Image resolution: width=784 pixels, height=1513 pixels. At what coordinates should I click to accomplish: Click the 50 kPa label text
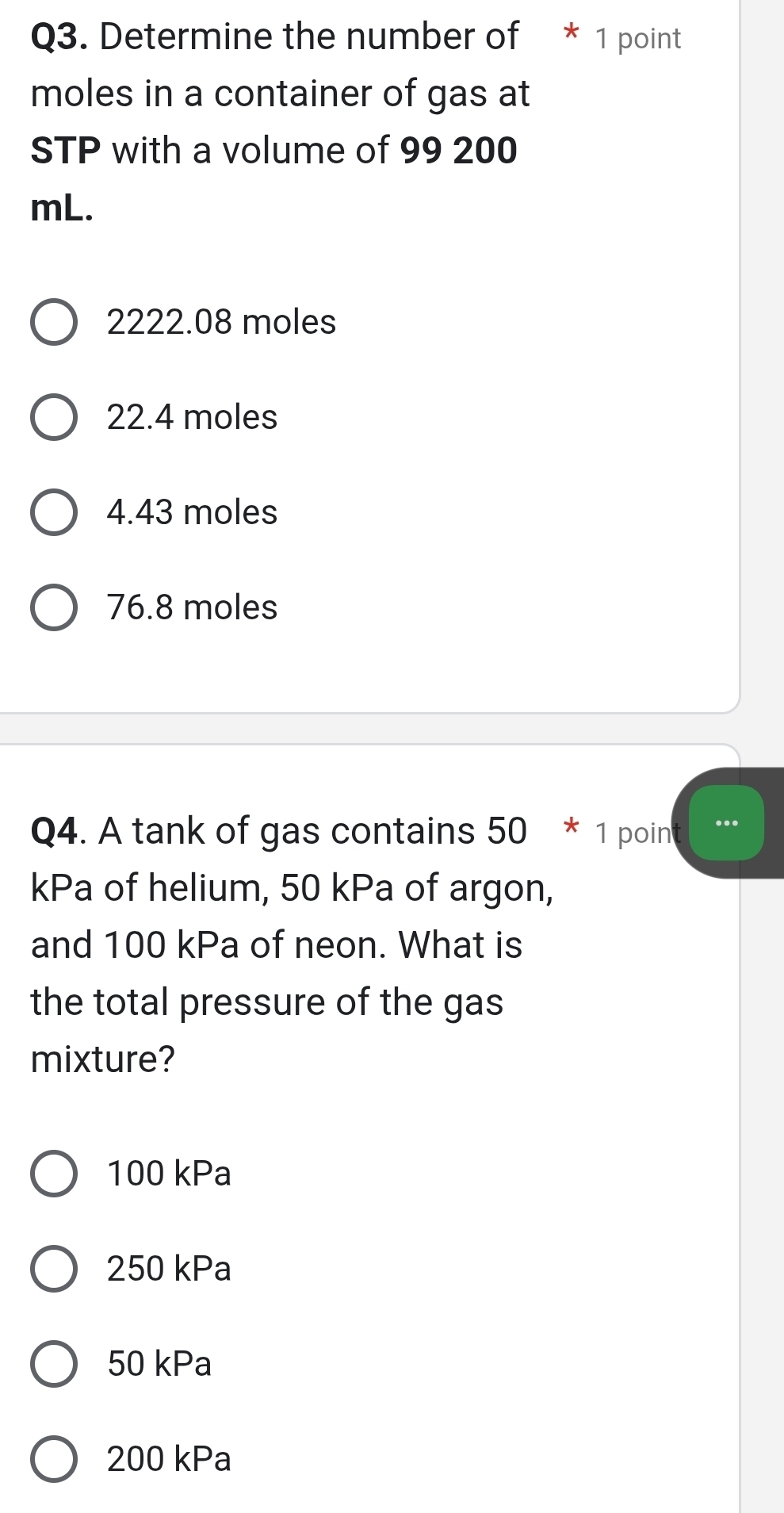pos(159,1365)
